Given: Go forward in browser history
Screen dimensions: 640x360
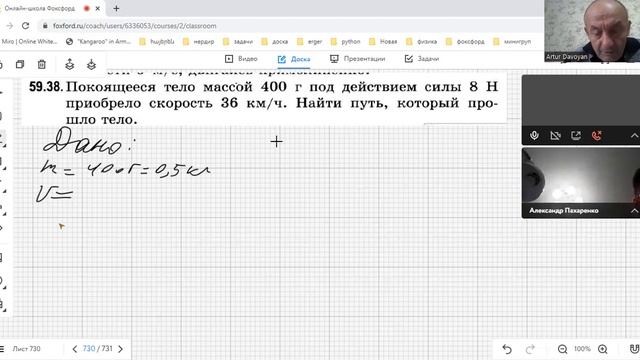Looking at the screenshot, I should point(9,26).
